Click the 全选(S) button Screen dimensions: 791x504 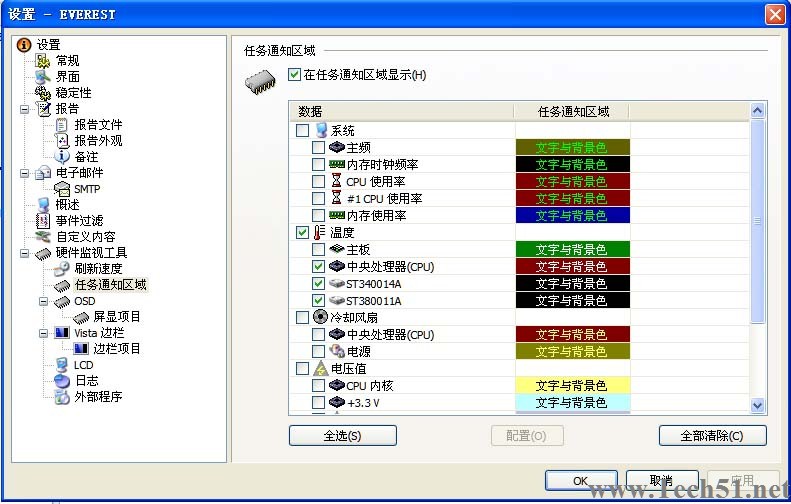coord(343,435)
